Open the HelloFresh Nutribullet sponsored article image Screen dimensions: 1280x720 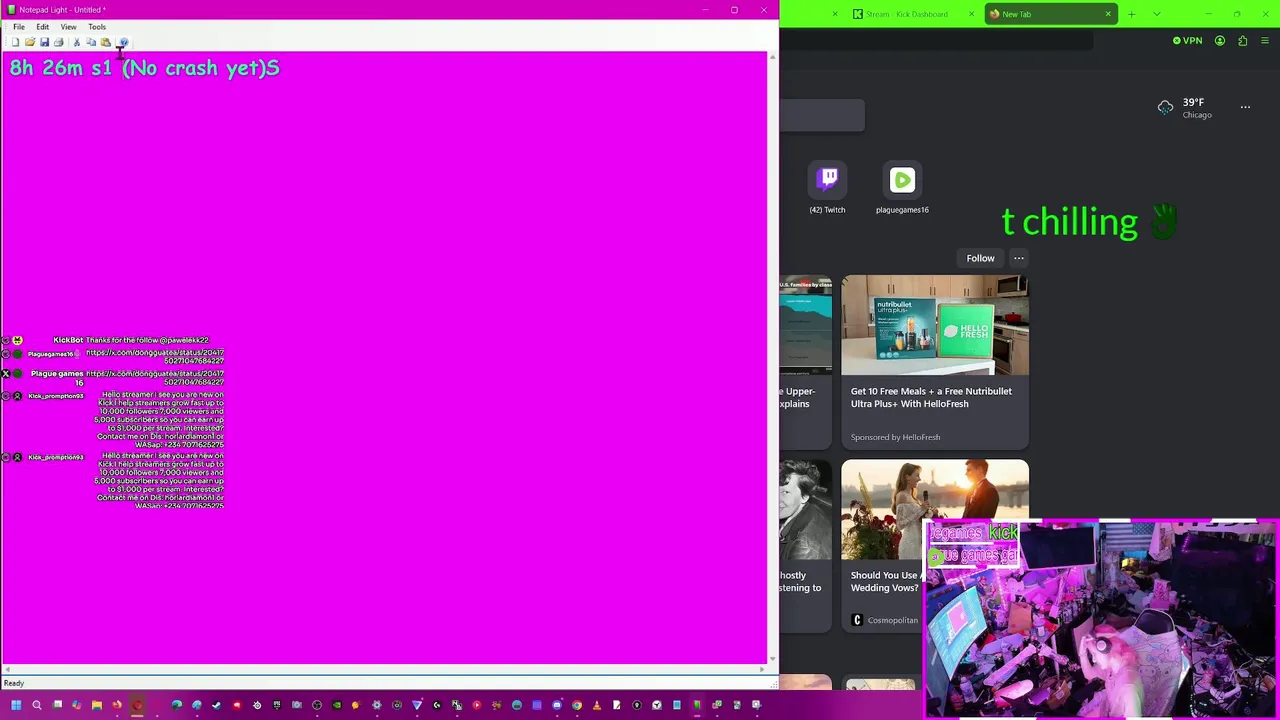click(935, 325)
